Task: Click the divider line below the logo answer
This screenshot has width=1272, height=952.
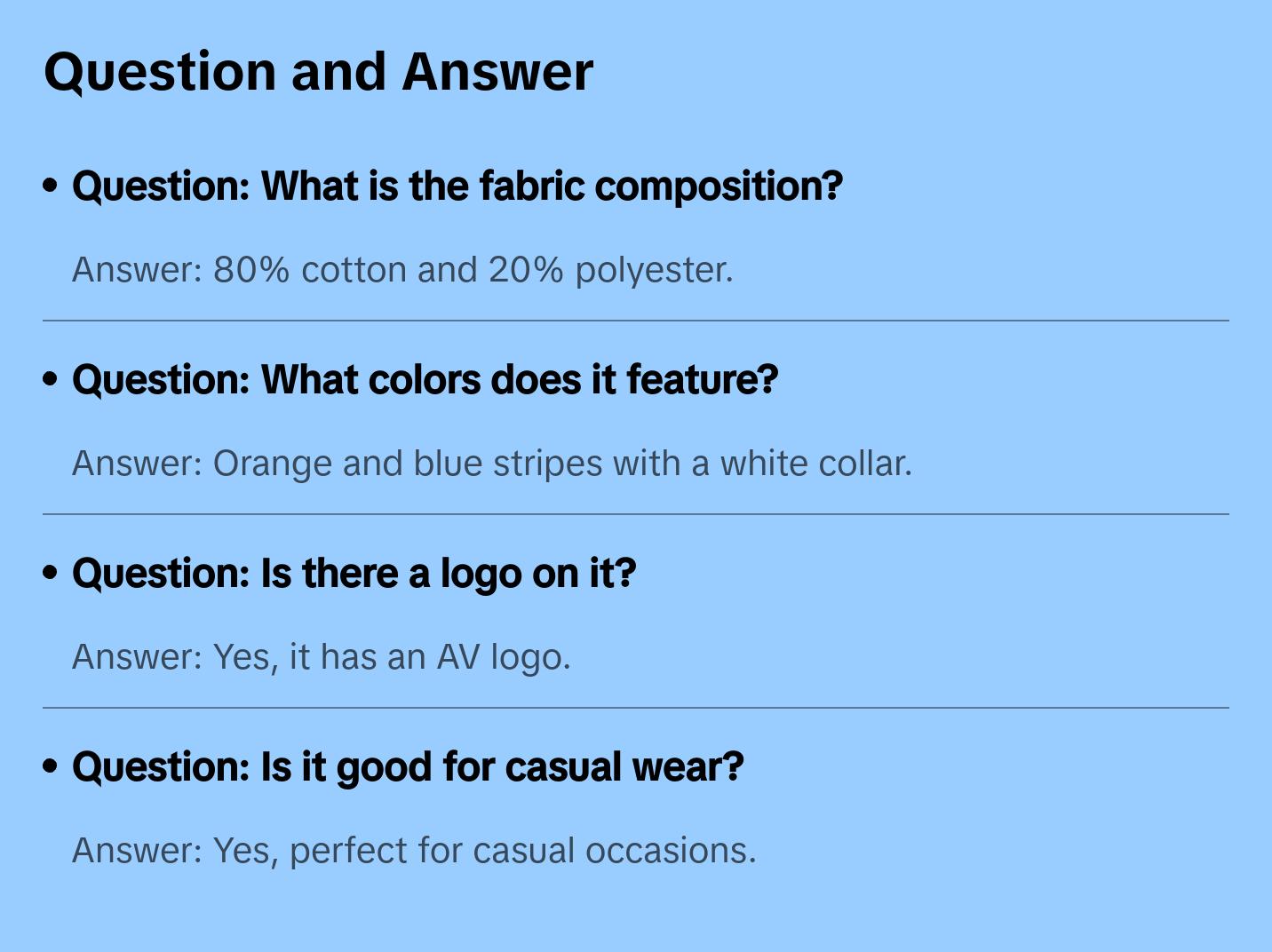Action: tap(636, 708)
